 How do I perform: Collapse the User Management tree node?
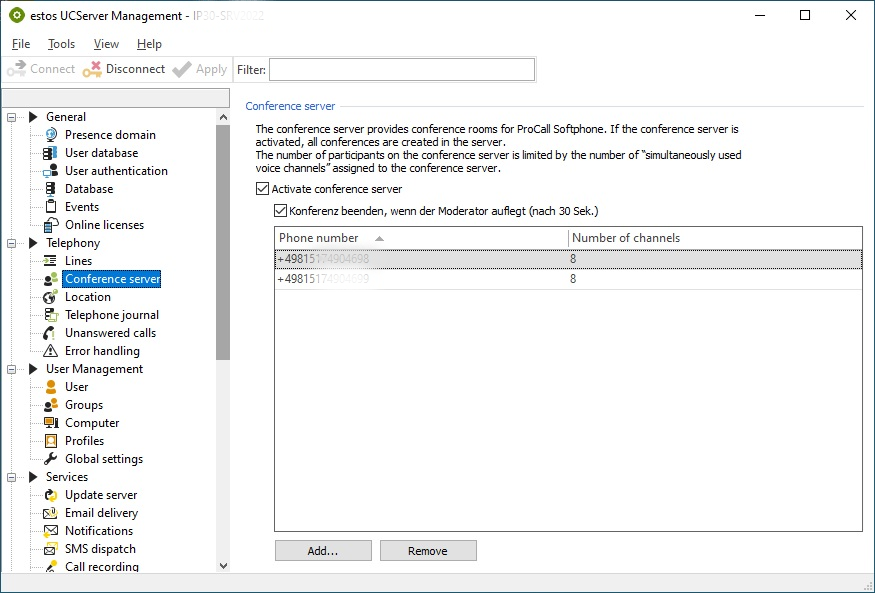point(12,369)
